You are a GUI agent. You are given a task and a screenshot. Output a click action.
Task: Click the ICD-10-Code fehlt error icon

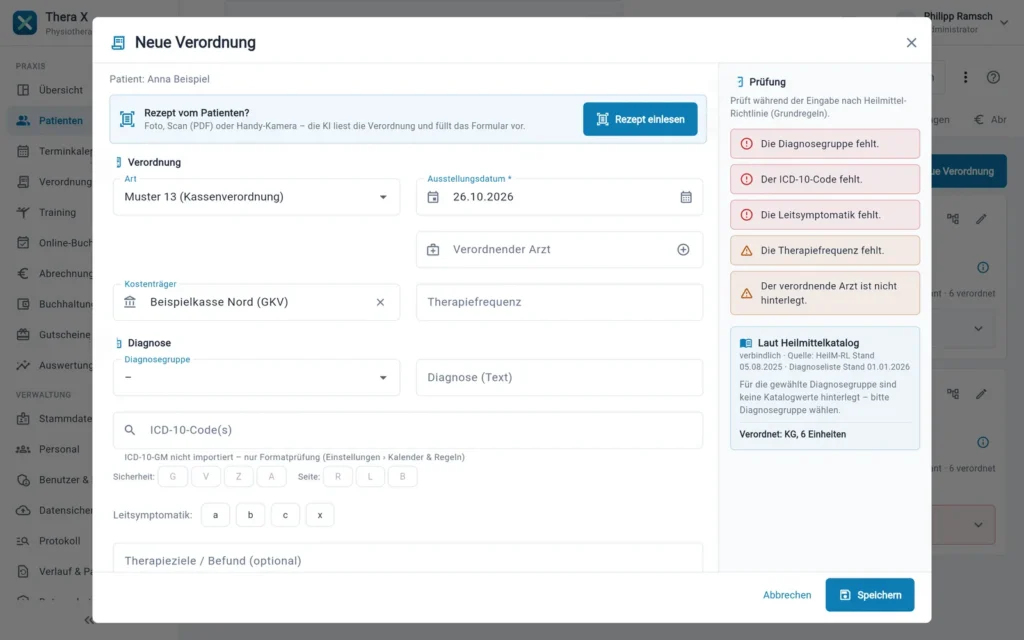tap(746, 179)
